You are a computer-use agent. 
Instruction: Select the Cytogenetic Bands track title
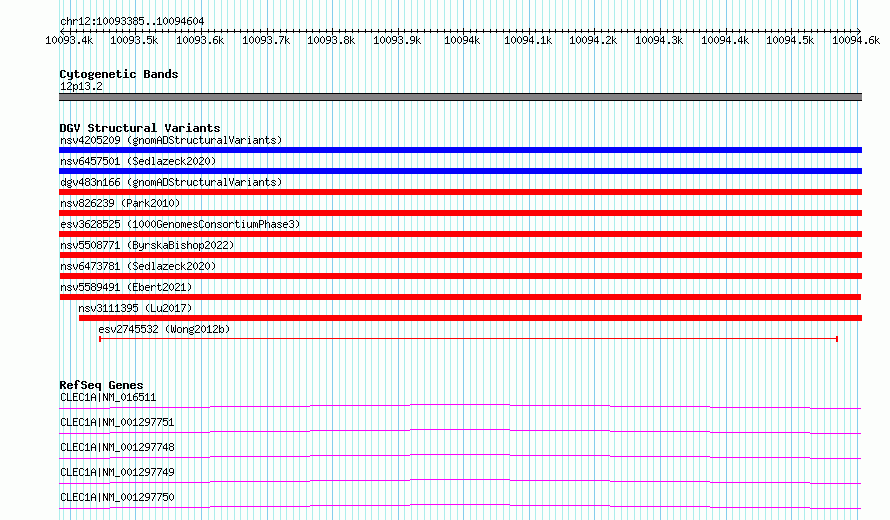coord(119,74)
